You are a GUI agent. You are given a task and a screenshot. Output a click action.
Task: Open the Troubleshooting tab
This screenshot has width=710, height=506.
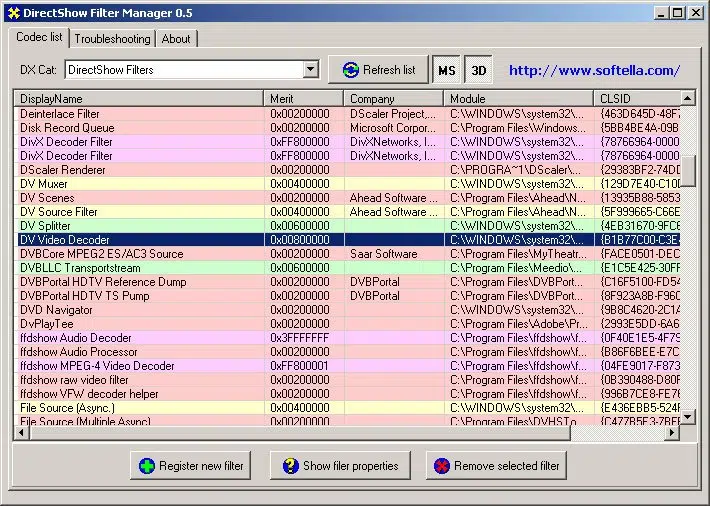point(112,39)
